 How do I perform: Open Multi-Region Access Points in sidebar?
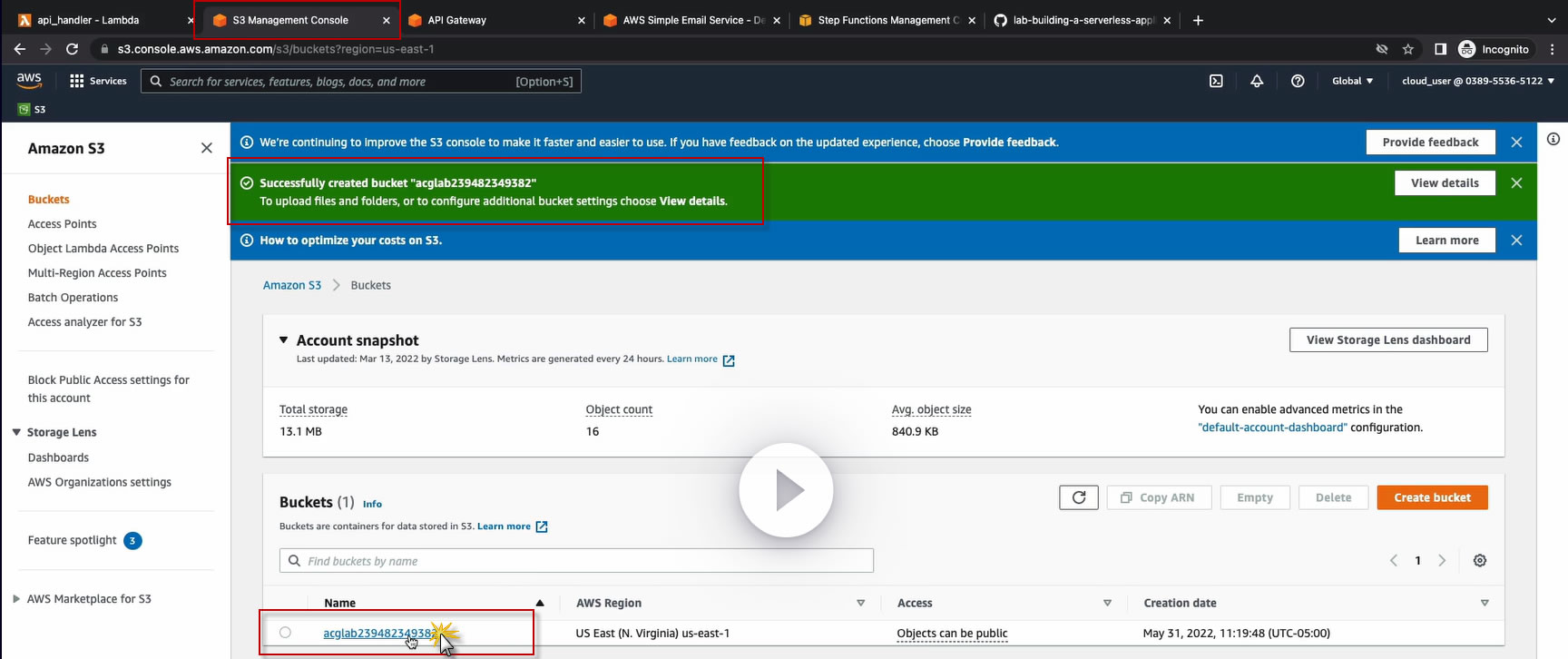coord(97,273)
